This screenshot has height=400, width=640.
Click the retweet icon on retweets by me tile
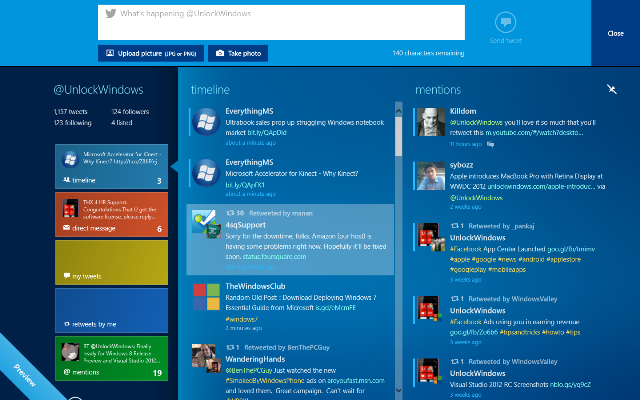[x=67, y=324]
